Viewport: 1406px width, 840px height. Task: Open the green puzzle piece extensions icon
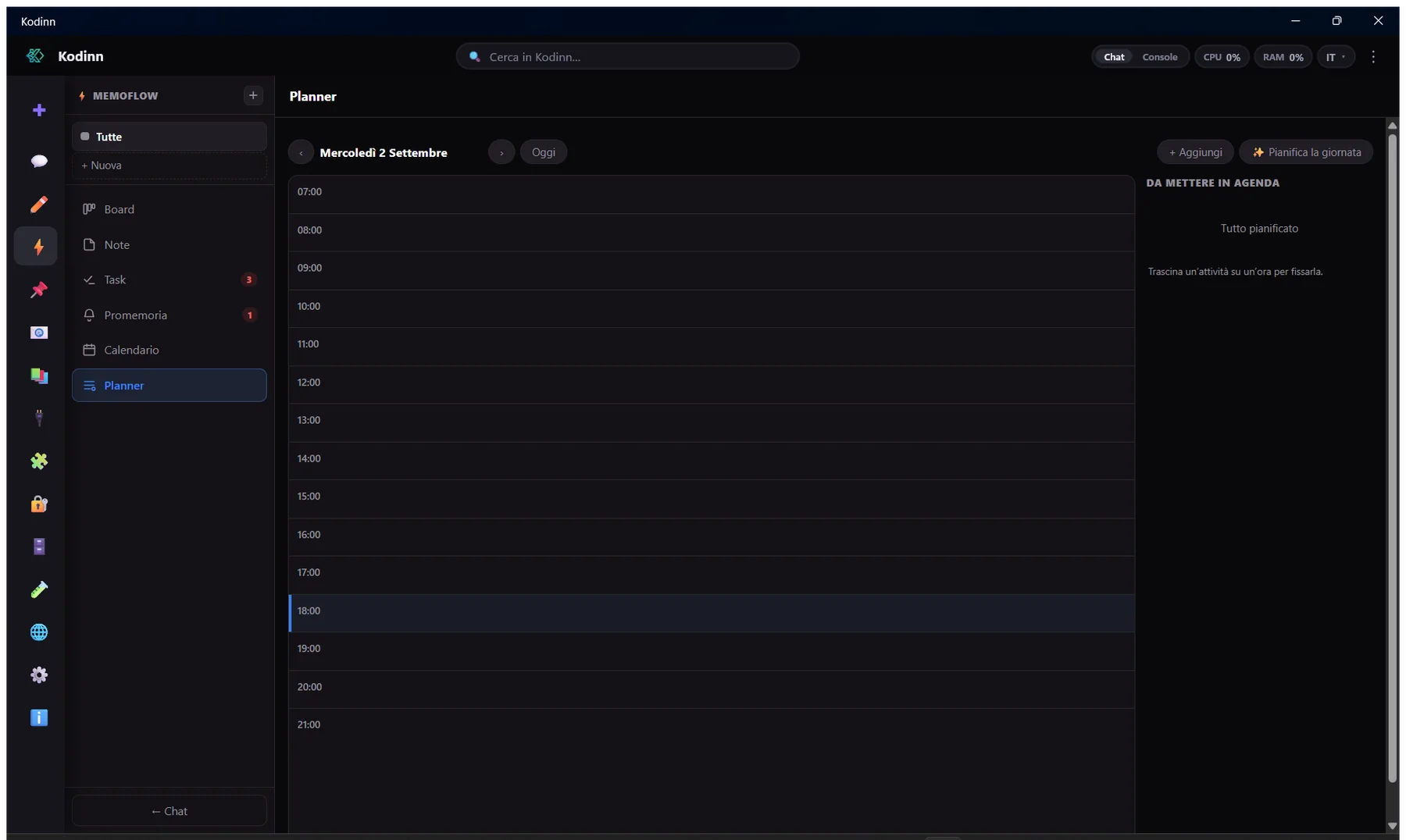point(39,461)
